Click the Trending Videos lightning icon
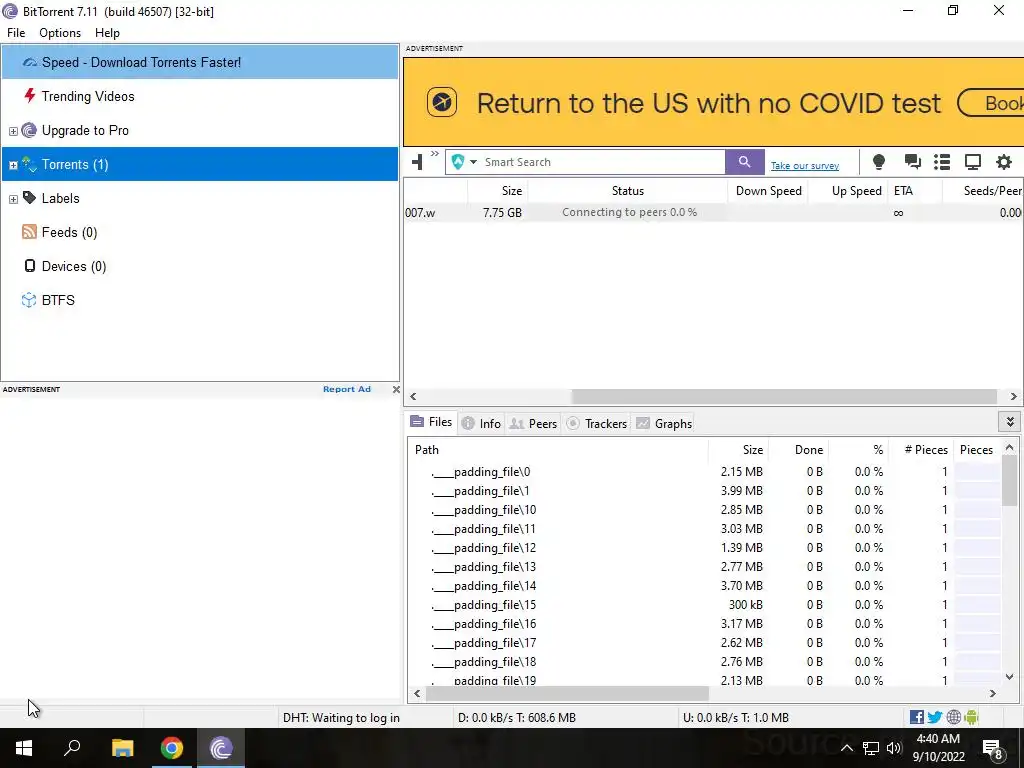The image size is (1024, 768). 29,96
